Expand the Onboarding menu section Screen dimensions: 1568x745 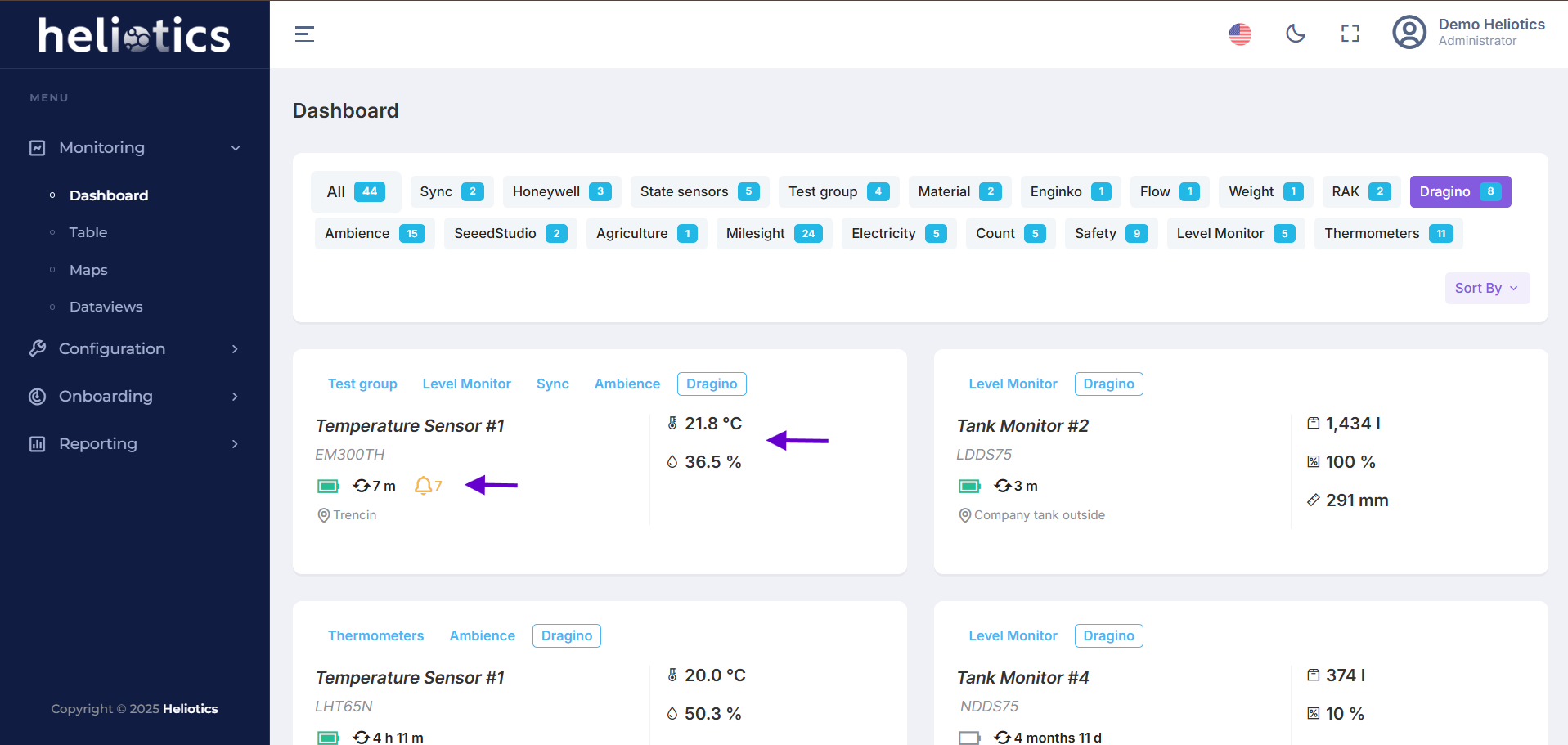(236, 397)
